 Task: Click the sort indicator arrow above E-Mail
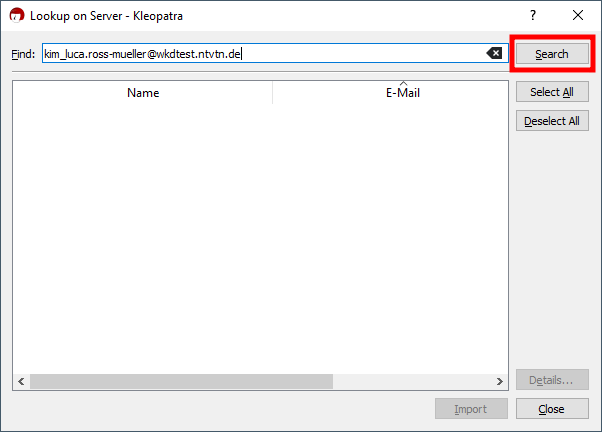(x=403, y=84)
